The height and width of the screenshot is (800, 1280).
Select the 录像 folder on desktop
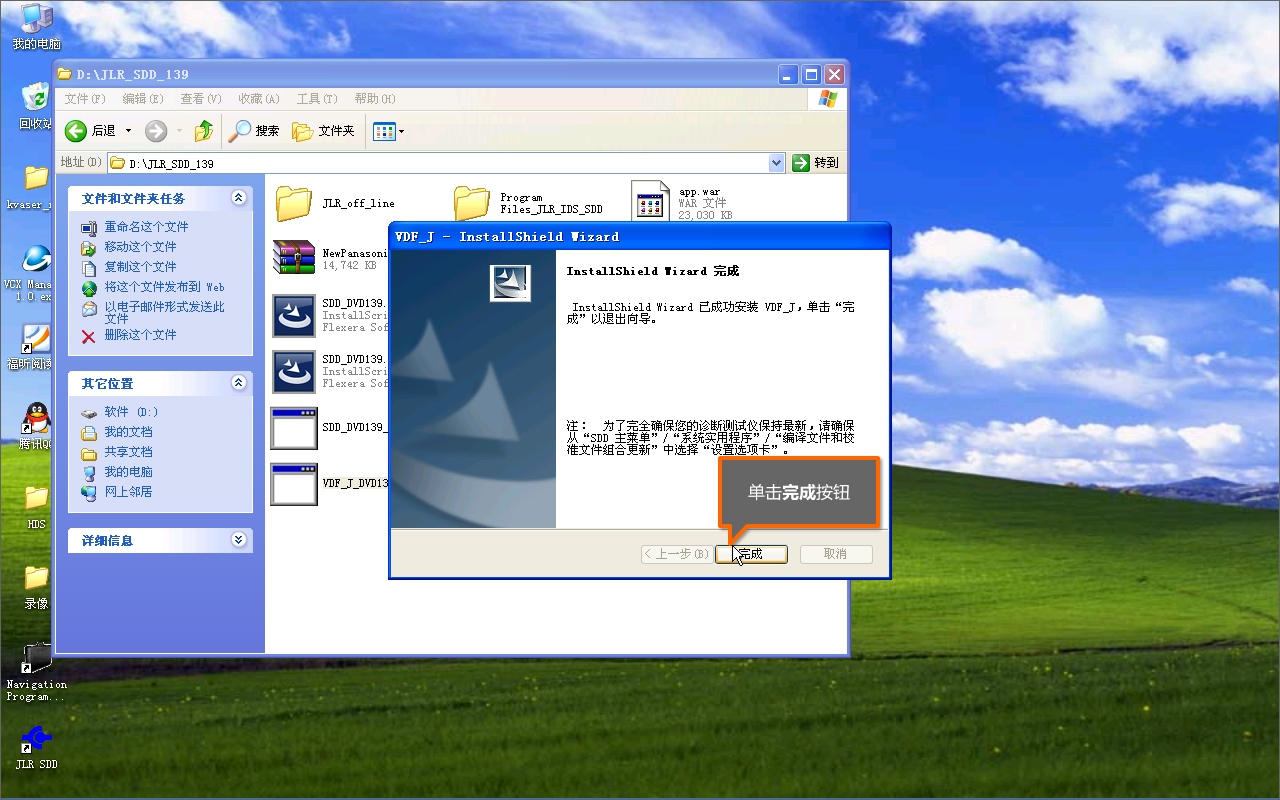(x=36, y=587)
